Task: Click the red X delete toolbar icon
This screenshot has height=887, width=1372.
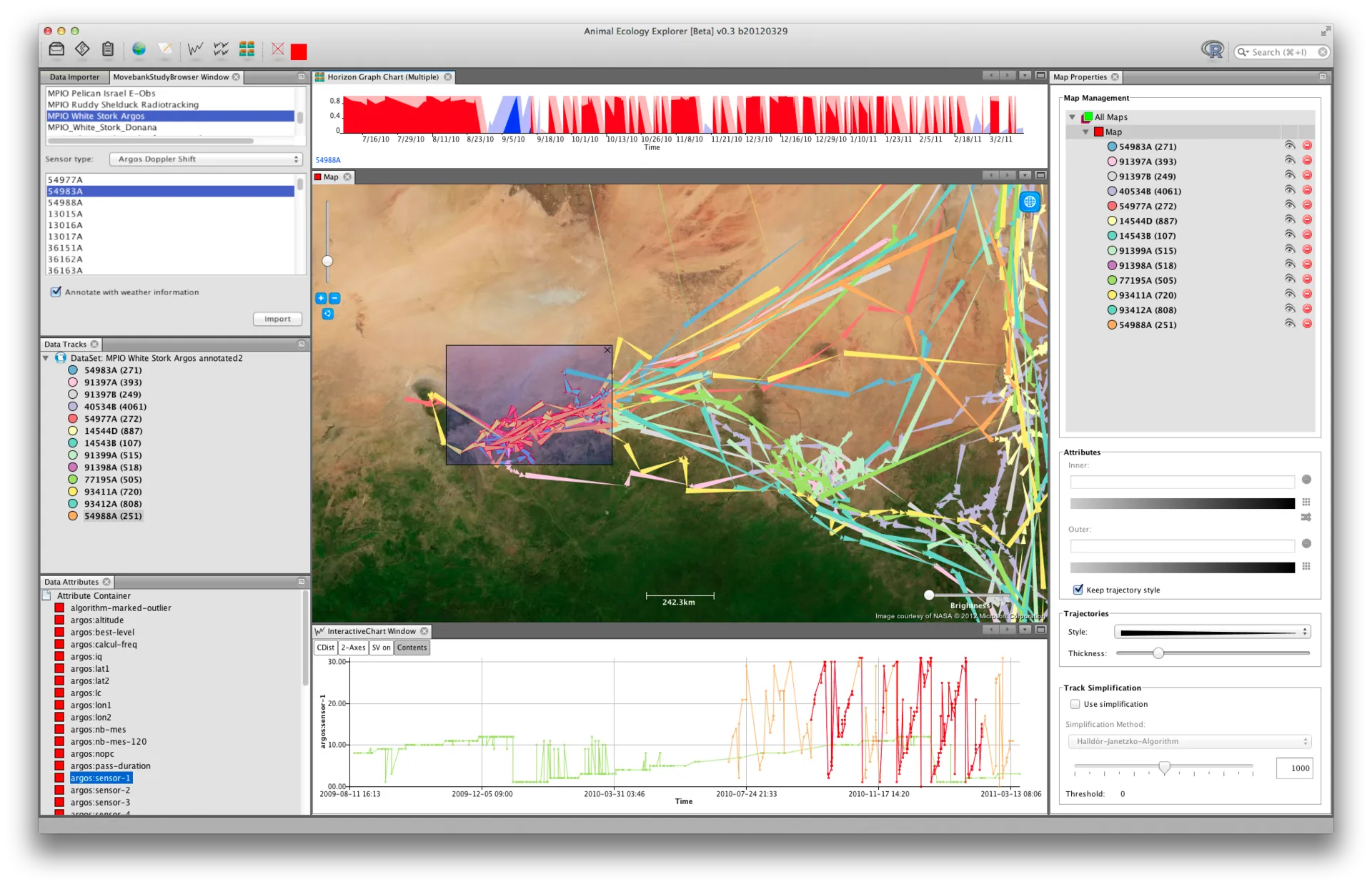Action: pos(277,50)
